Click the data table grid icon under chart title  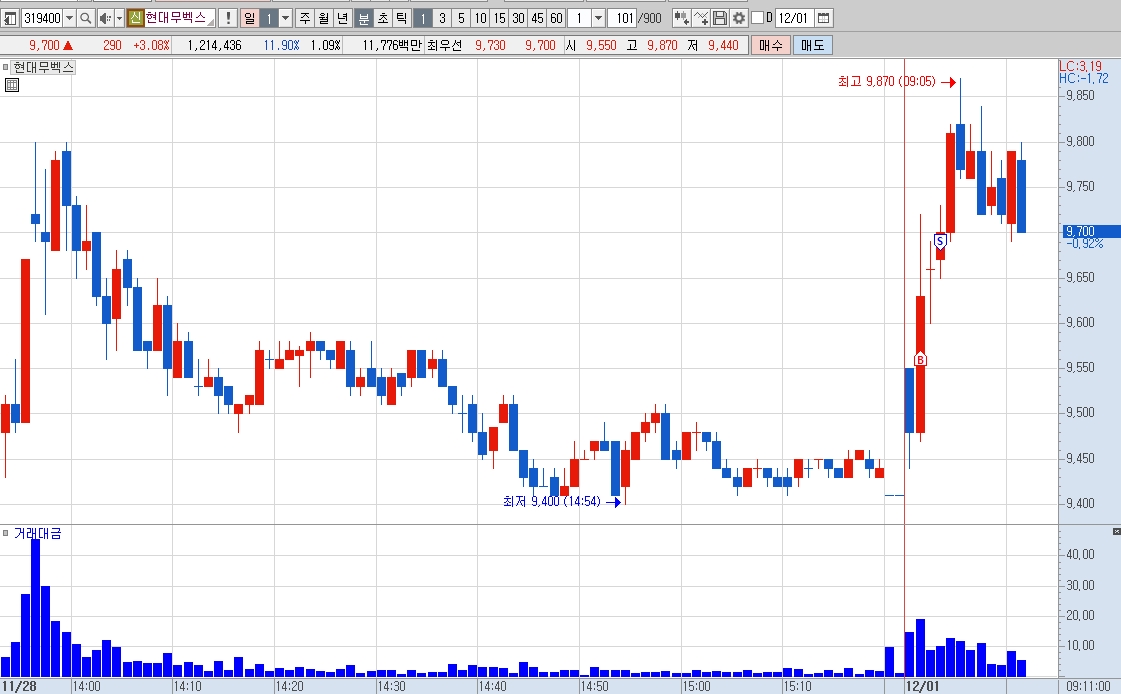[11, 85]
